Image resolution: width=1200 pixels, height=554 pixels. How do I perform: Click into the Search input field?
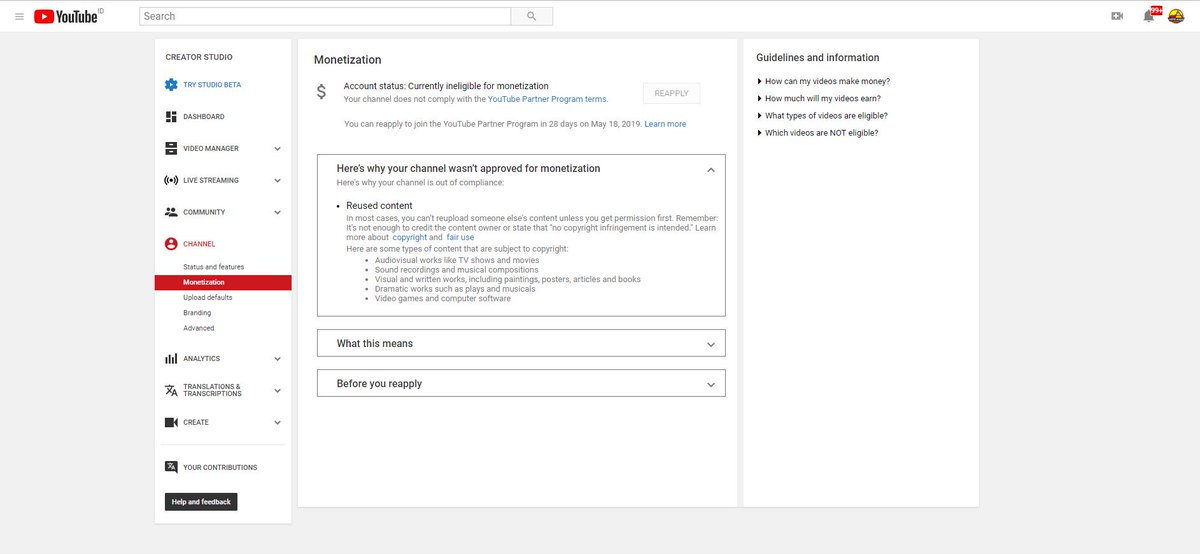click(325, 16)
